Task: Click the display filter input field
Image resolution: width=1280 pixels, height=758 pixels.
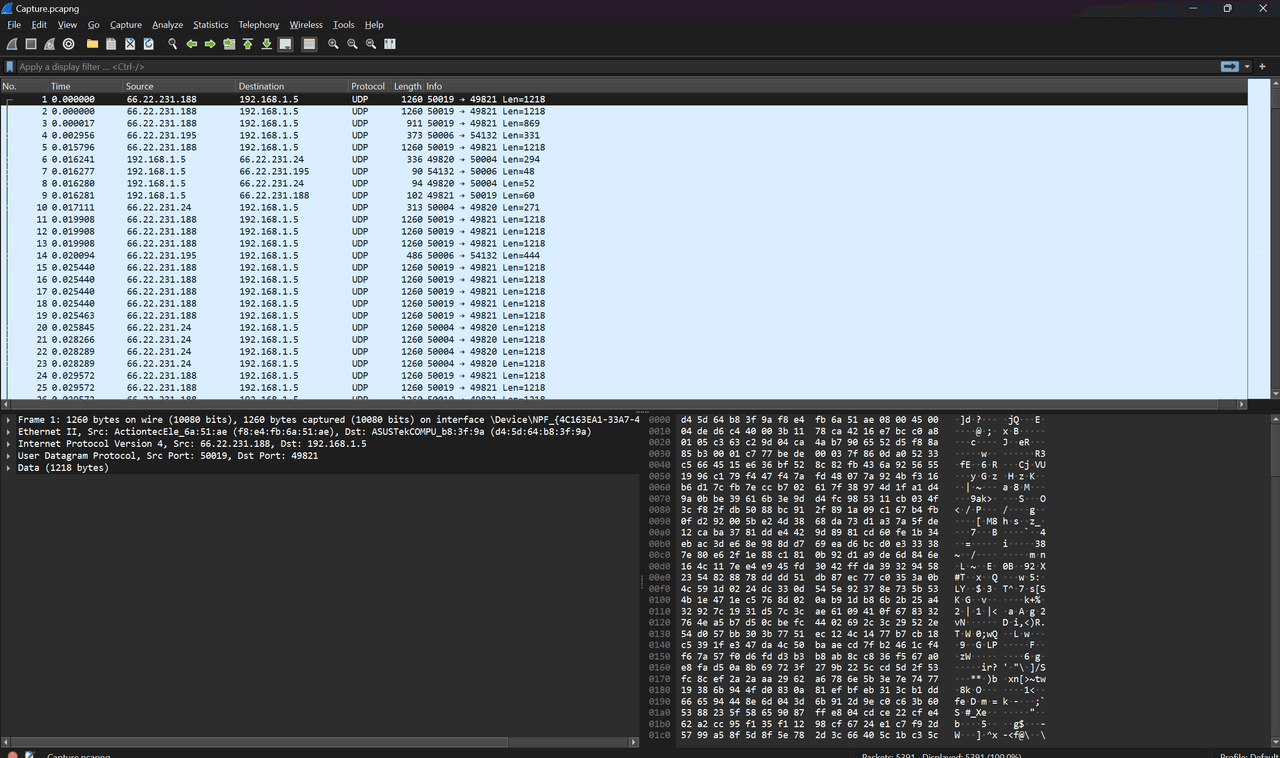Action: tap(615, 67)
